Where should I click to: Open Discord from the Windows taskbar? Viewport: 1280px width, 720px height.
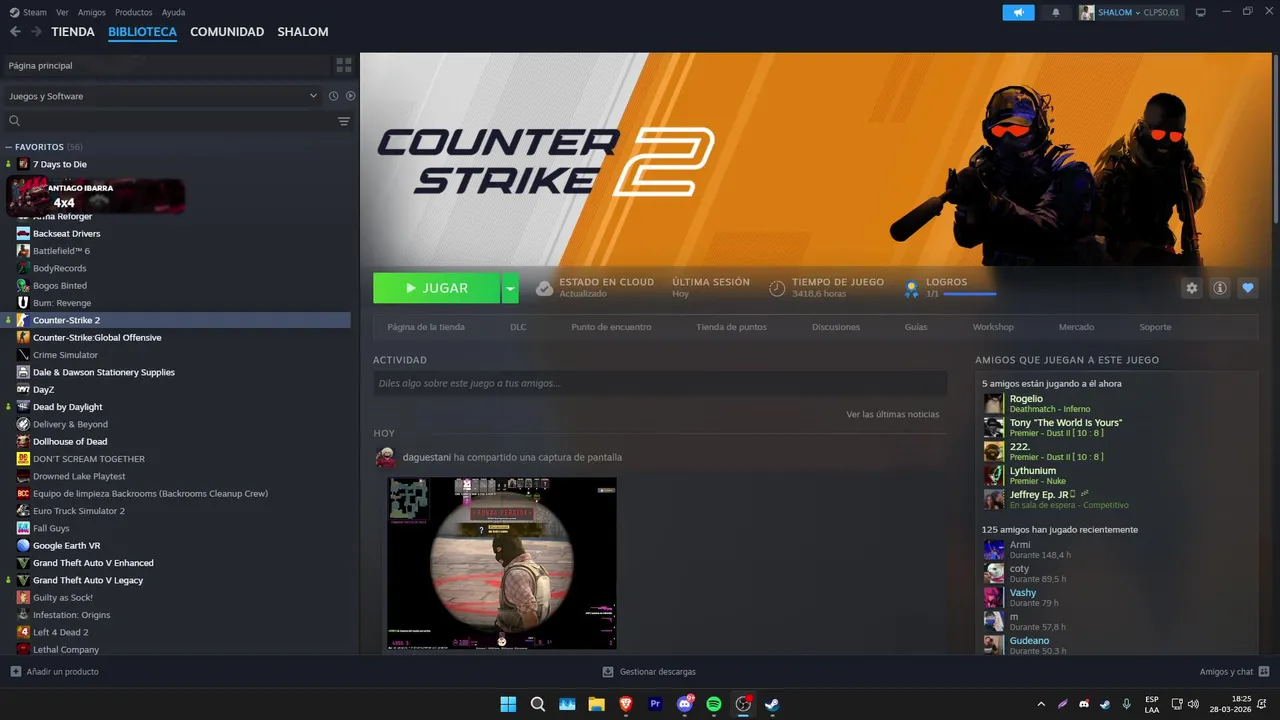tap(685, 704)
